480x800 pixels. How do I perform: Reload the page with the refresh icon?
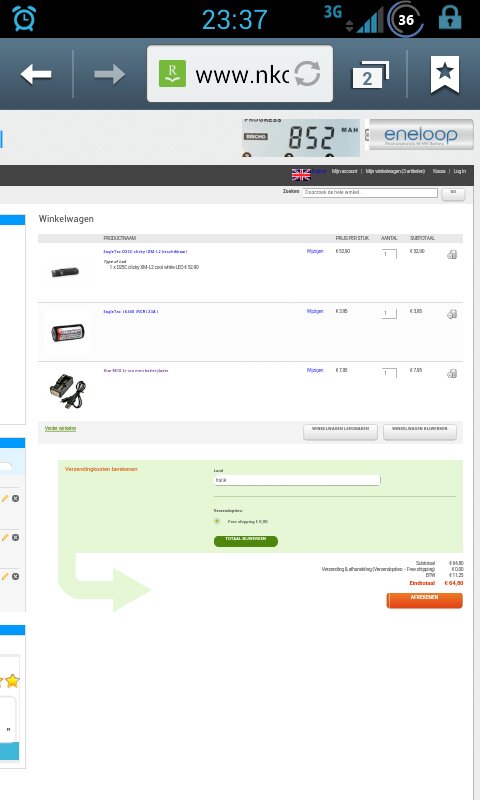click(308, 74)
